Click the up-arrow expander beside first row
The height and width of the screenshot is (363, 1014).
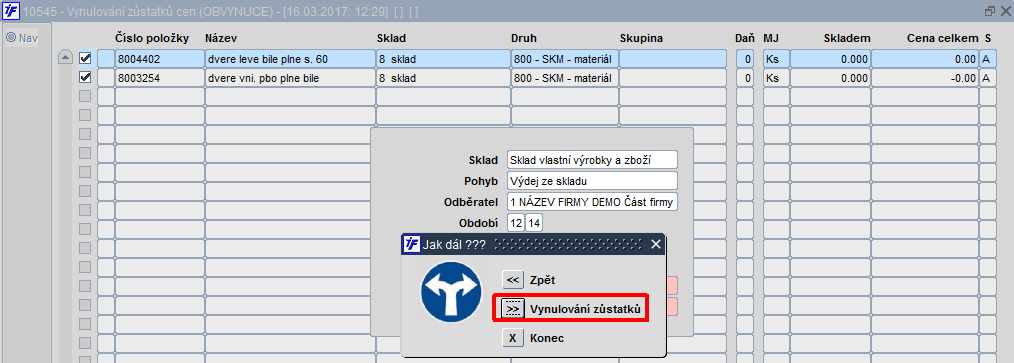pos(65,58)
